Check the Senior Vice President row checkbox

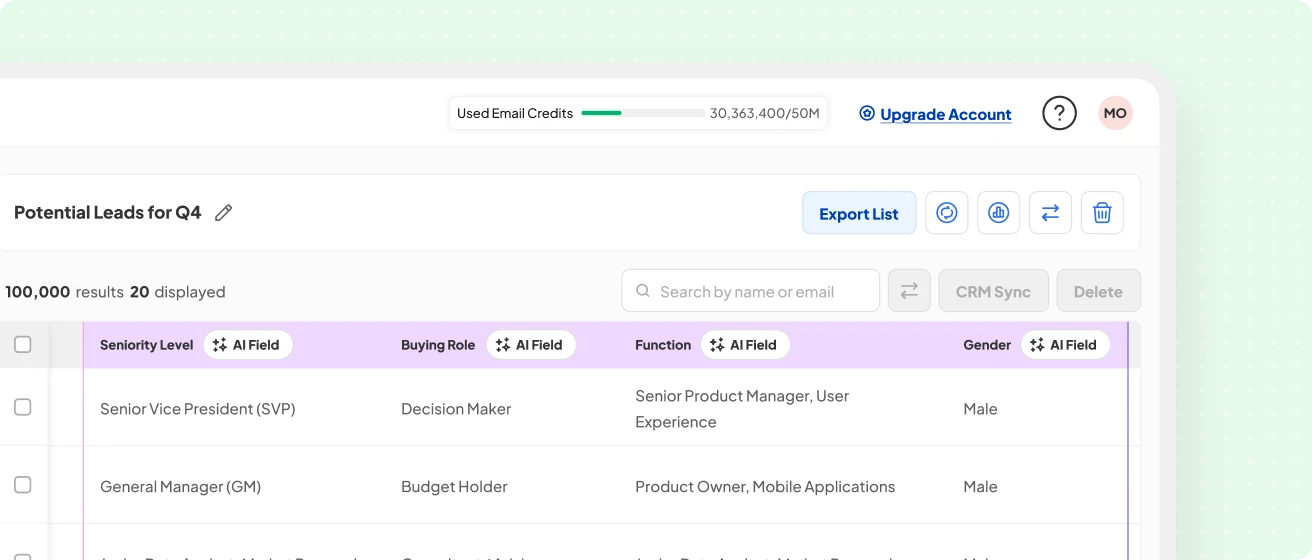pos(23,407)
